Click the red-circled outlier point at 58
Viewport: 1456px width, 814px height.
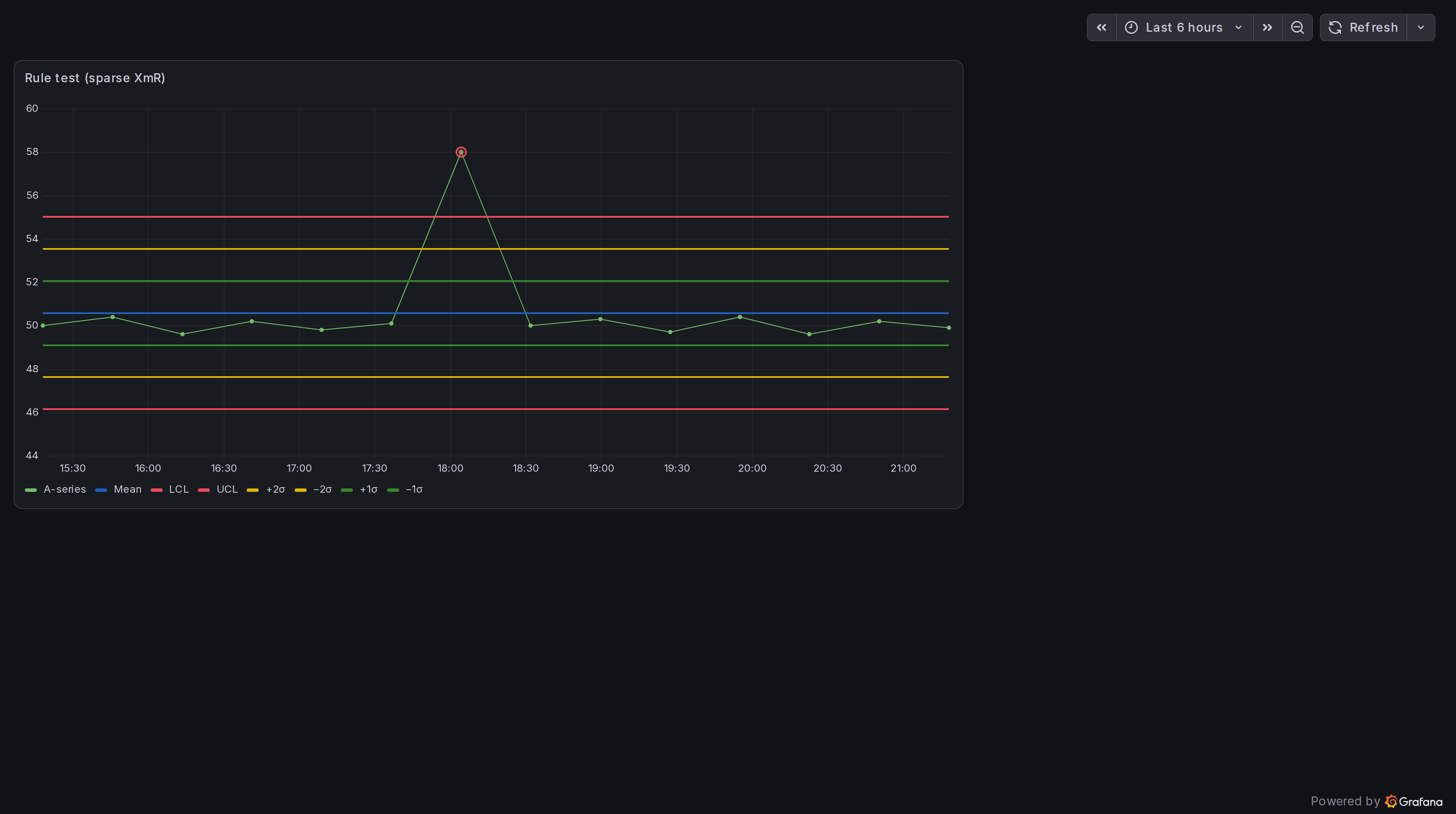(x=461, y=152)
